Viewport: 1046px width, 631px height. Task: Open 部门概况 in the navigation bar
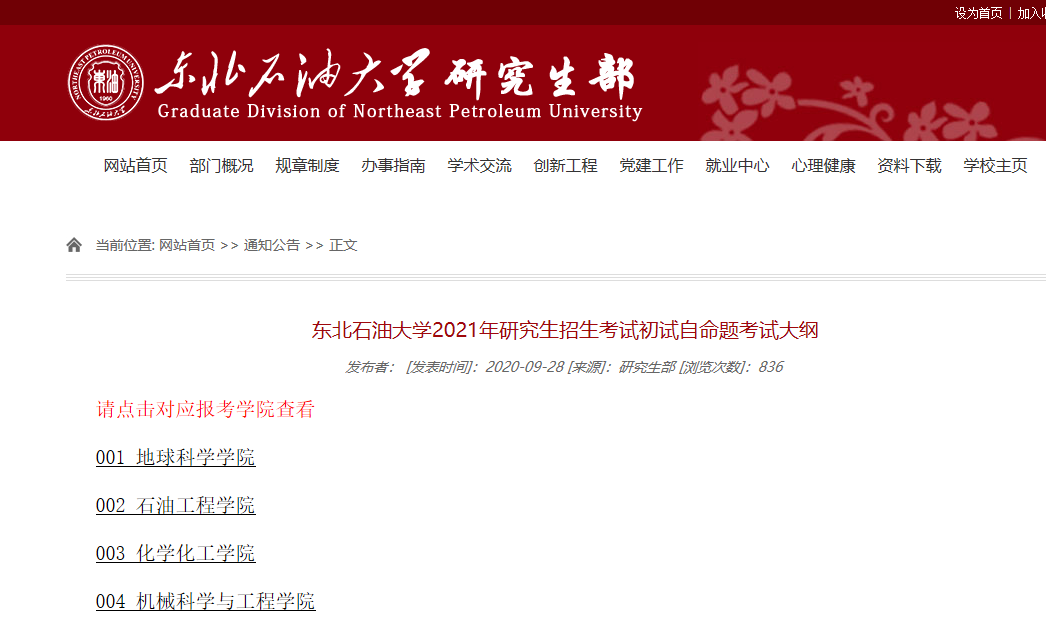pyautogui.click(x=220, y=166)
